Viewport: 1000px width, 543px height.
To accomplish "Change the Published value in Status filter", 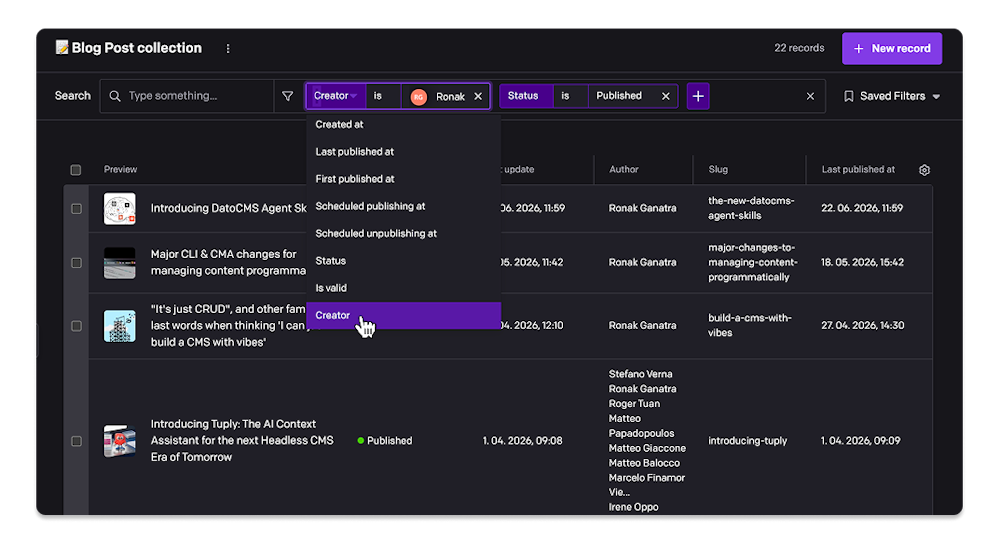I will tap(619, 96).
